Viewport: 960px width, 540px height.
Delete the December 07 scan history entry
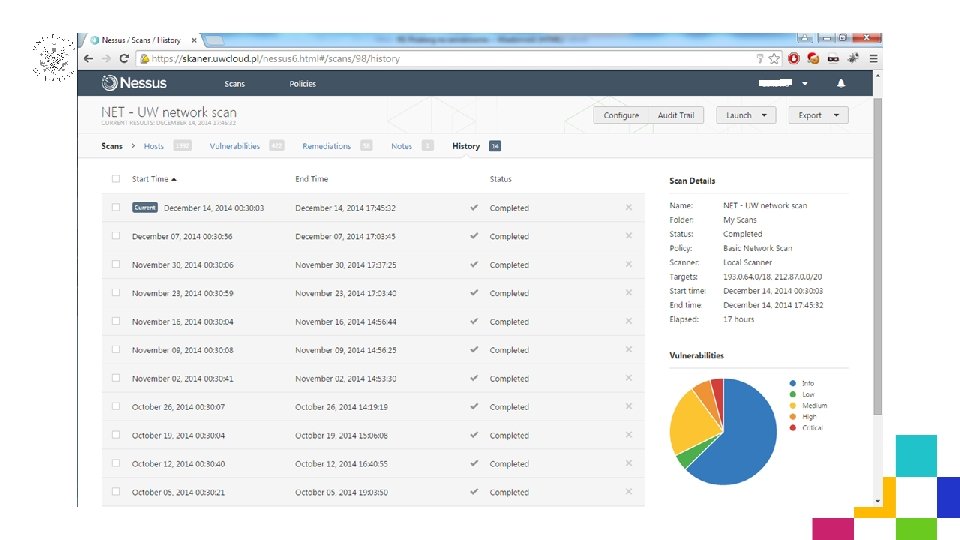[x=629, y=236]
